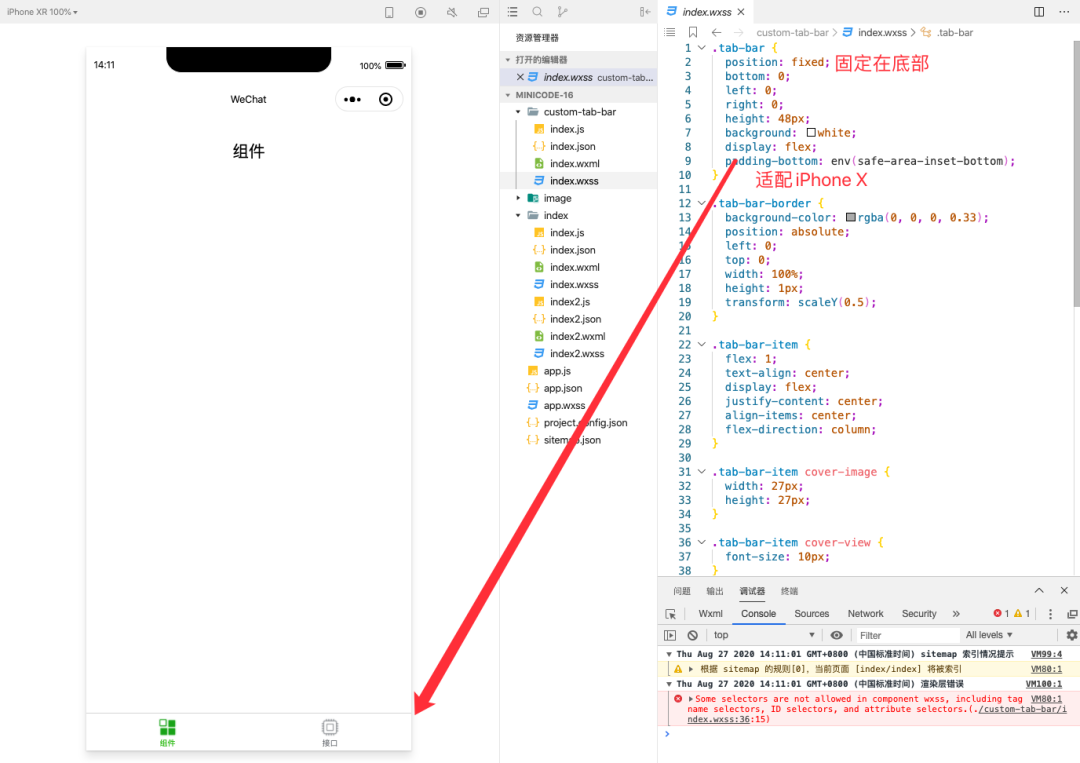
Task: Open the iPhone XR device dropdown
Action: (x=42, y=12)
